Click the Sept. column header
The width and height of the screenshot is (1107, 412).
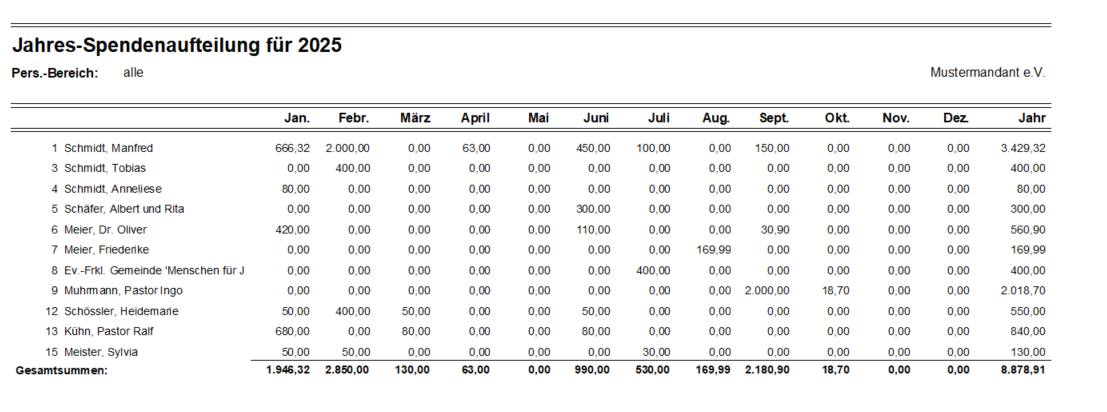tap(774, 118)
